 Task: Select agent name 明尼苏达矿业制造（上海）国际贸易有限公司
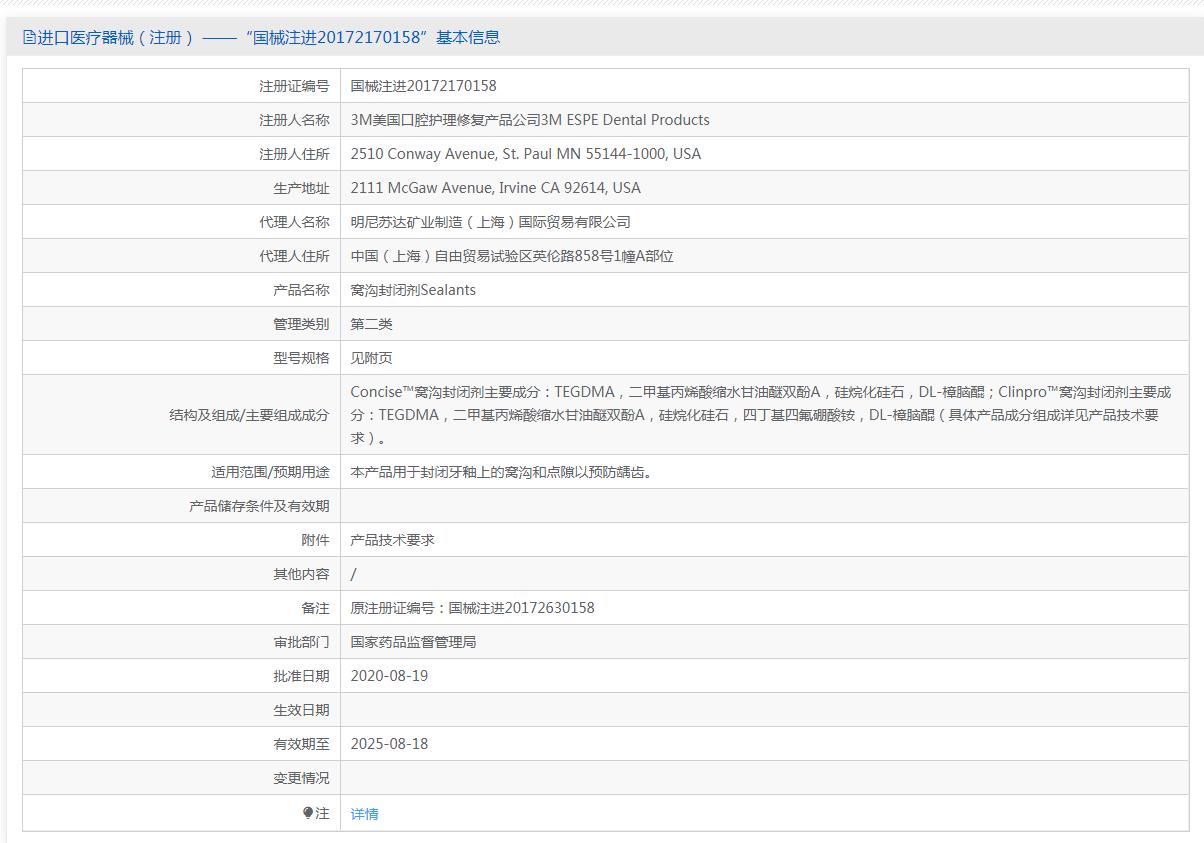tap(491, 222)
